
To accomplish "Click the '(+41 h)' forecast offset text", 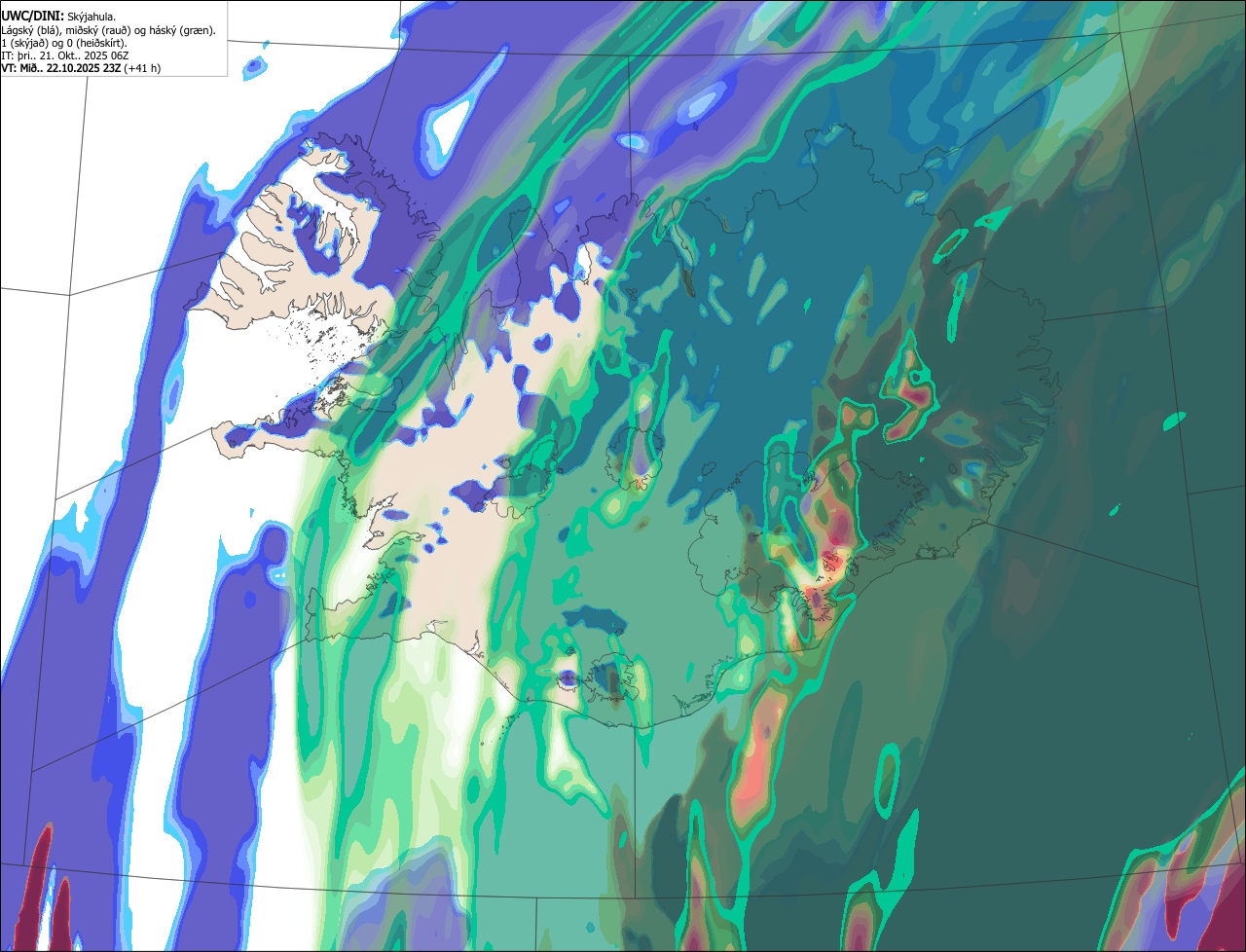I will pos(142,69).
